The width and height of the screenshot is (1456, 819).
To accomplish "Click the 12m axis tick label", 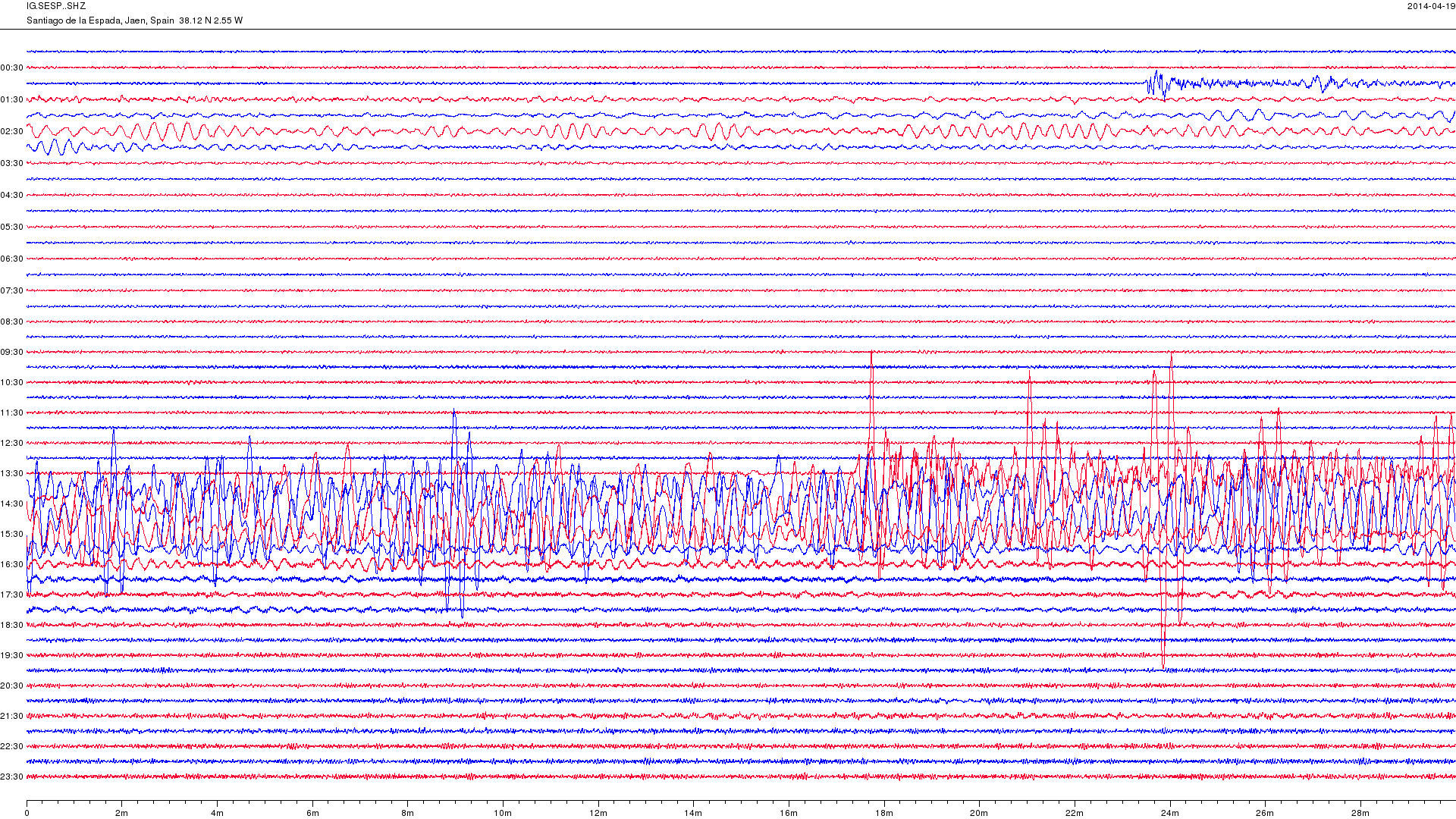I will tap(598, 814).
